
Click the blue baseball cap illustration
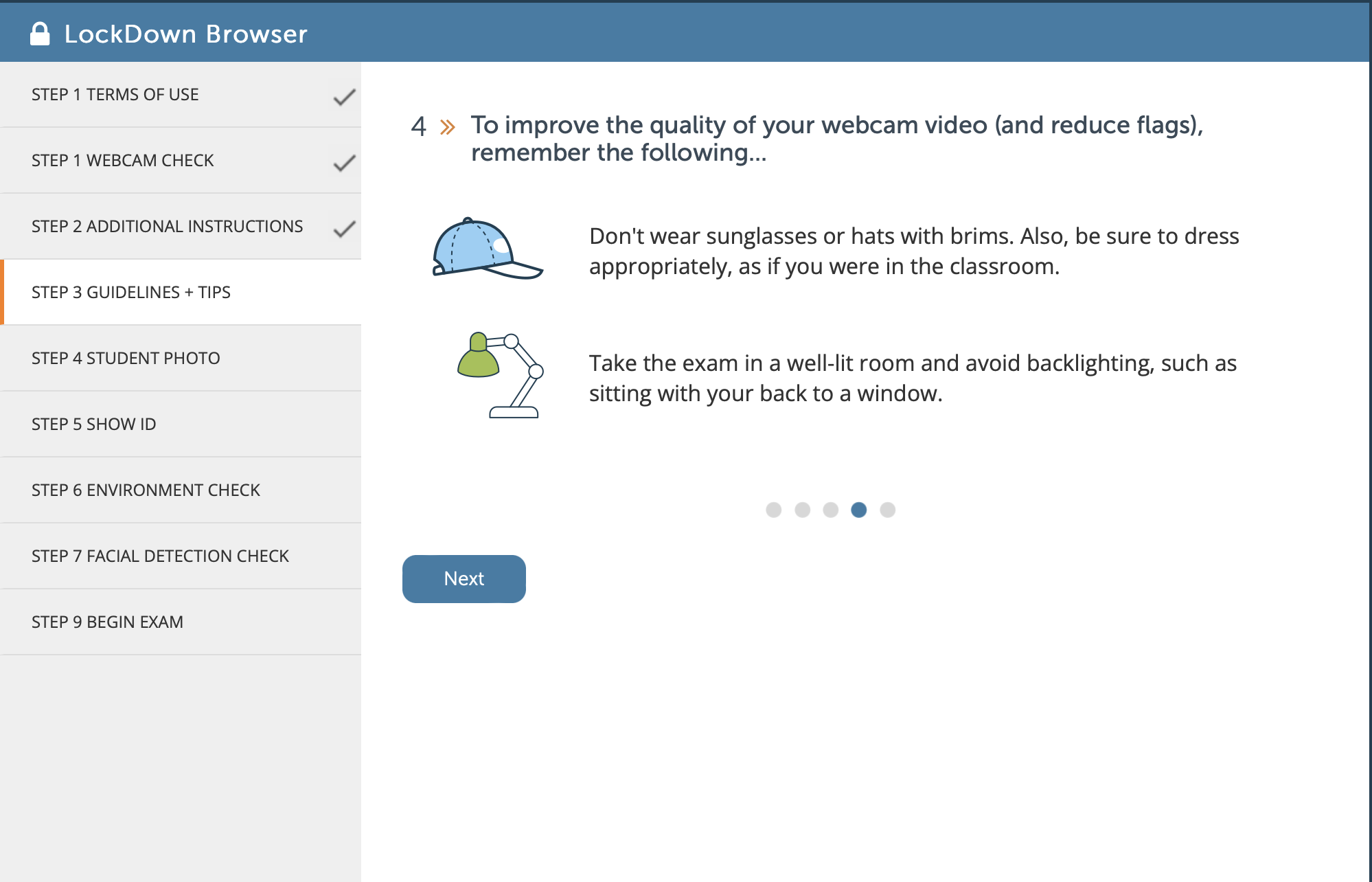[x=488, y=249]
